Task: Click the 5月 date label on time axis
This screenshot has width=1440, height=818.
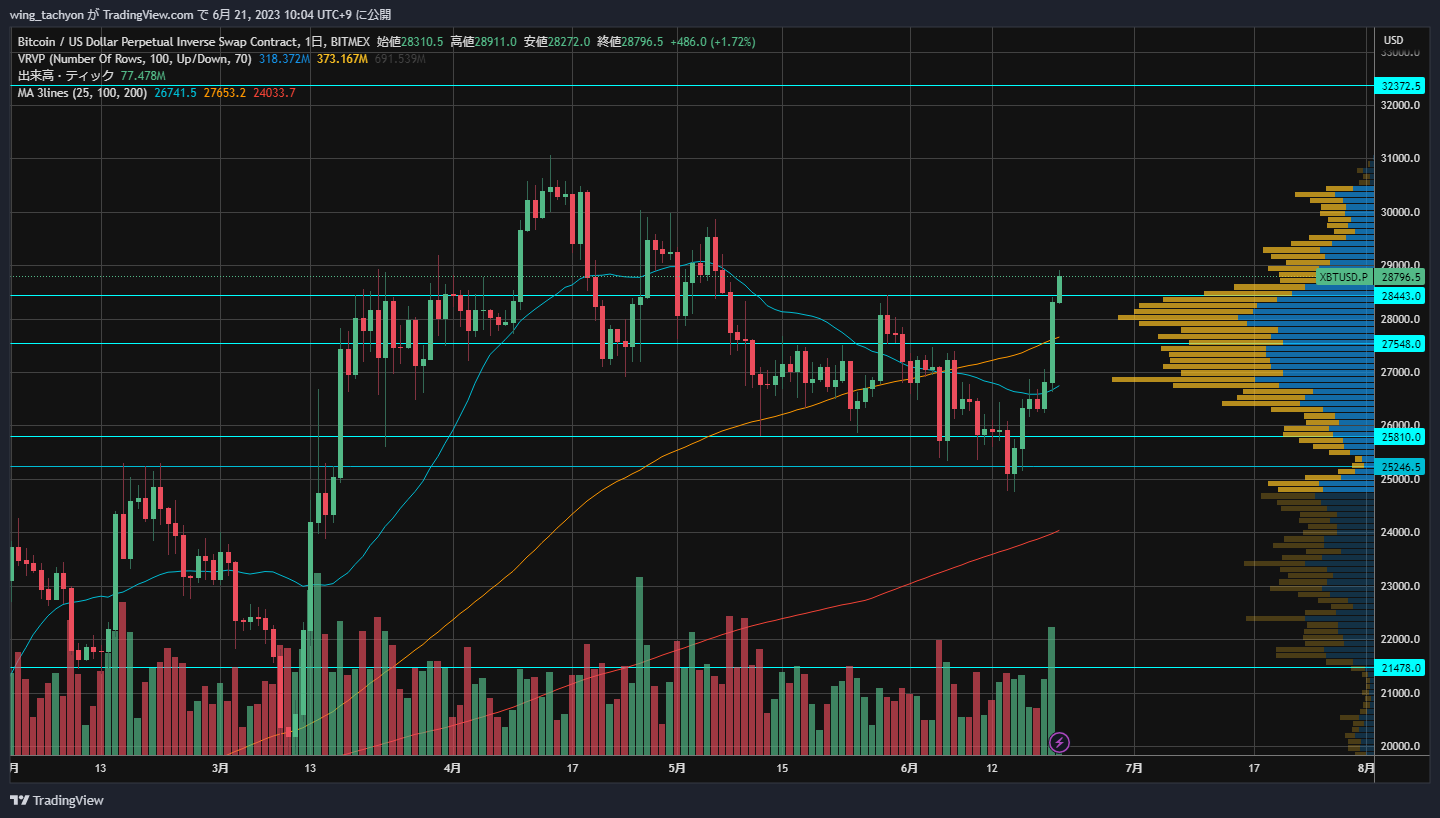Action: pyautogui.click(x=677, y=769)
